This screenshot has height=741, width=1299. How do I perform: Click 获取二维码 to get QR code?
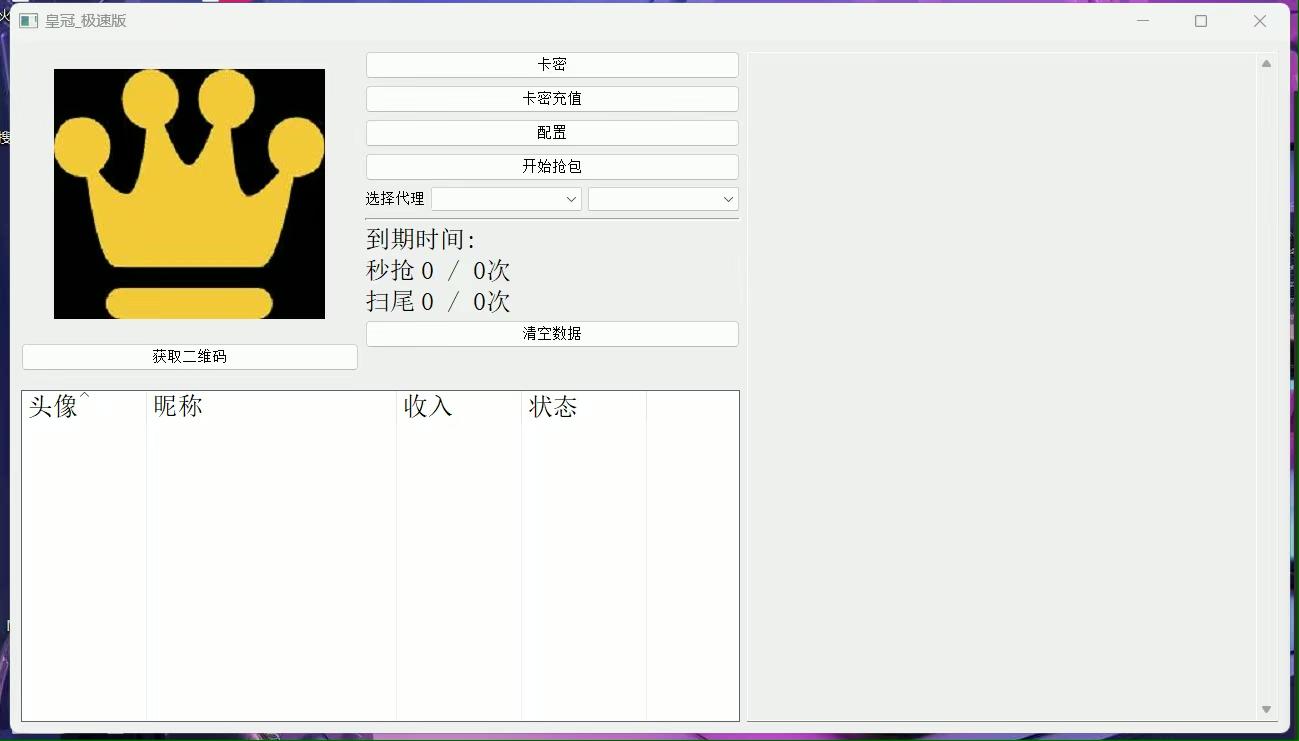[189, 356]
